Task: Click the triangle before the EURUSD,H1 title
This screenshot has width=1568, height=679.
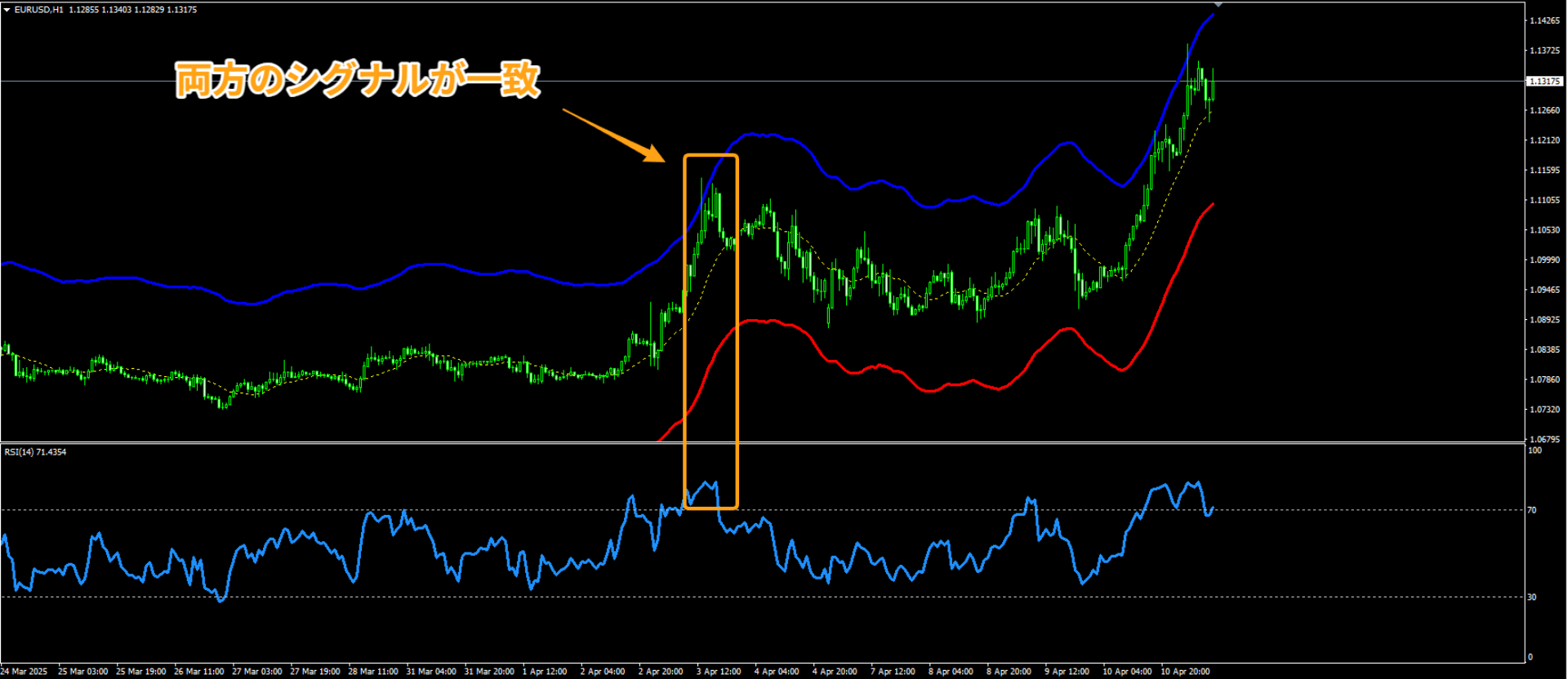Action: (x=7, y=10)
